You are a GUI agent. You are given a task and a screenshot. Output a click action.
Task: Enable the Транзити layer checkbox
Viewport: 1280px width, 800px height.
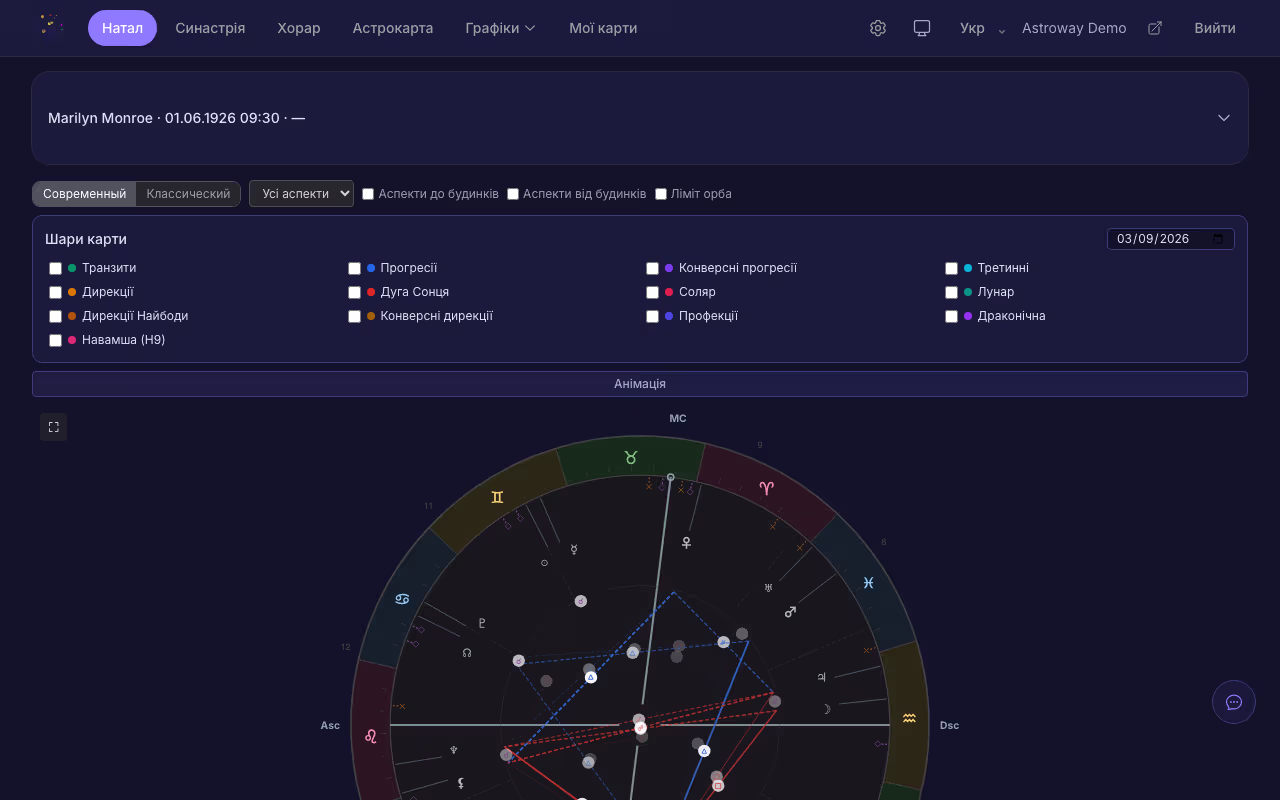[x=56, y=268]
